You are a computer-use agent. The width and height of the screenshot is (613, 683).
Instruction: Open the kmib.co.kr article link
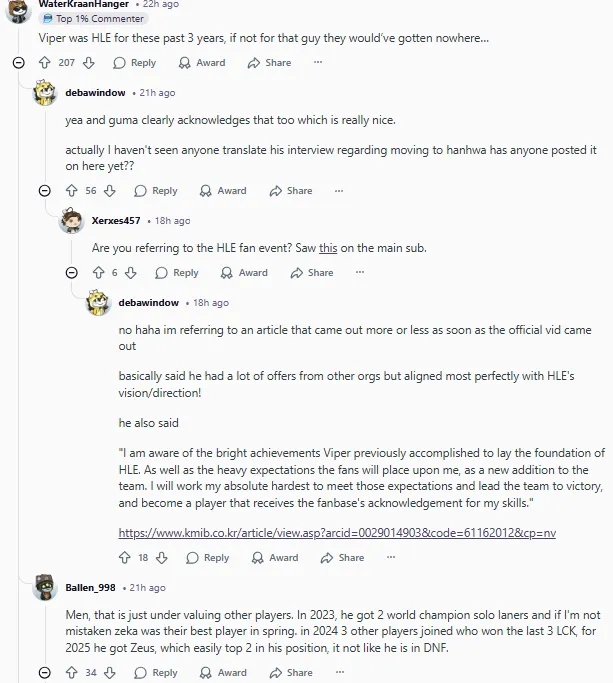[337, 533]
